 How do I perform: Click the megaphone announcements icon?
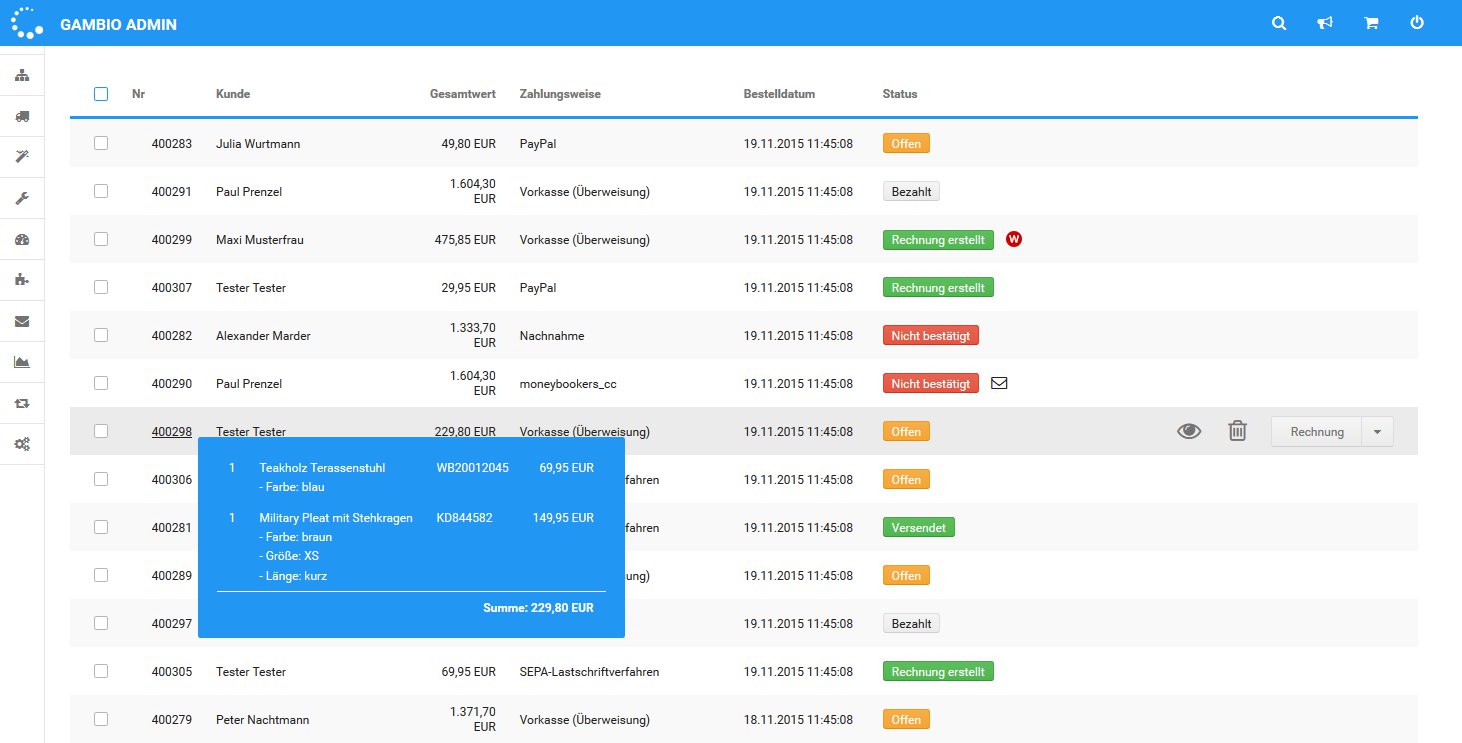pyautogui.click(x=1325, y=24)
